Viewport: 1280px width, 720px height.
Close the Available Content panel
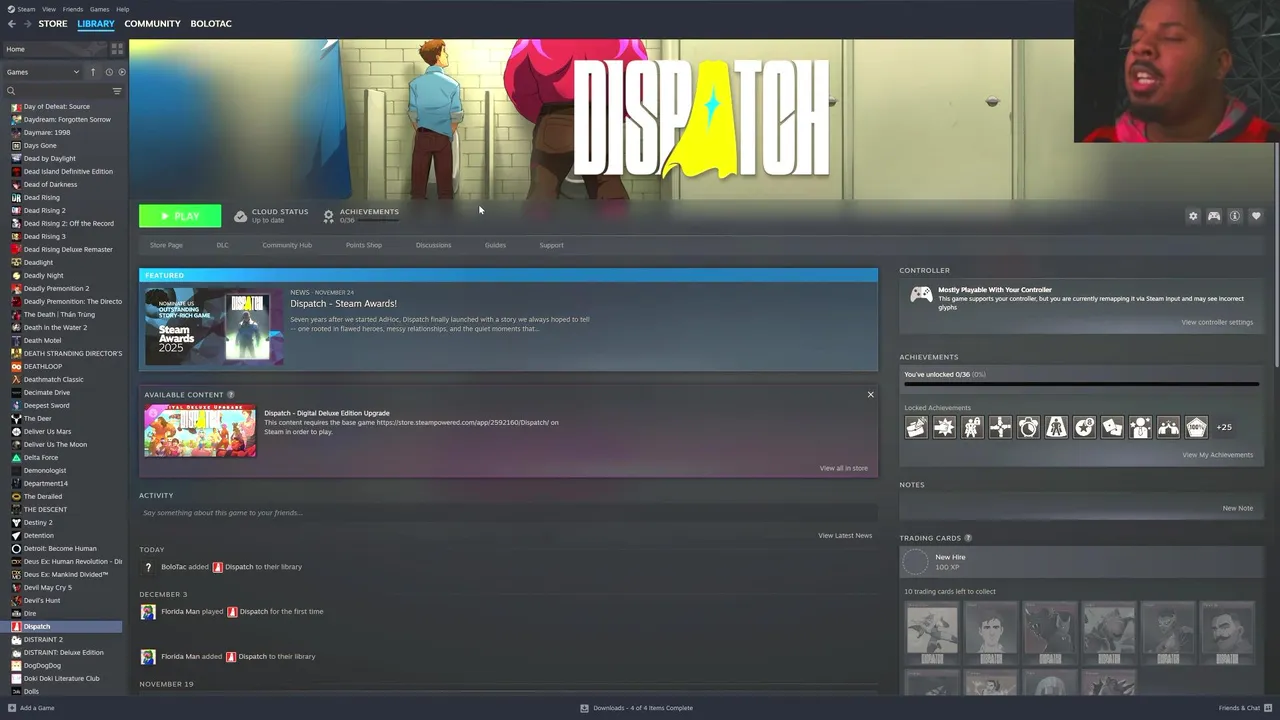[x=870, y=394]
